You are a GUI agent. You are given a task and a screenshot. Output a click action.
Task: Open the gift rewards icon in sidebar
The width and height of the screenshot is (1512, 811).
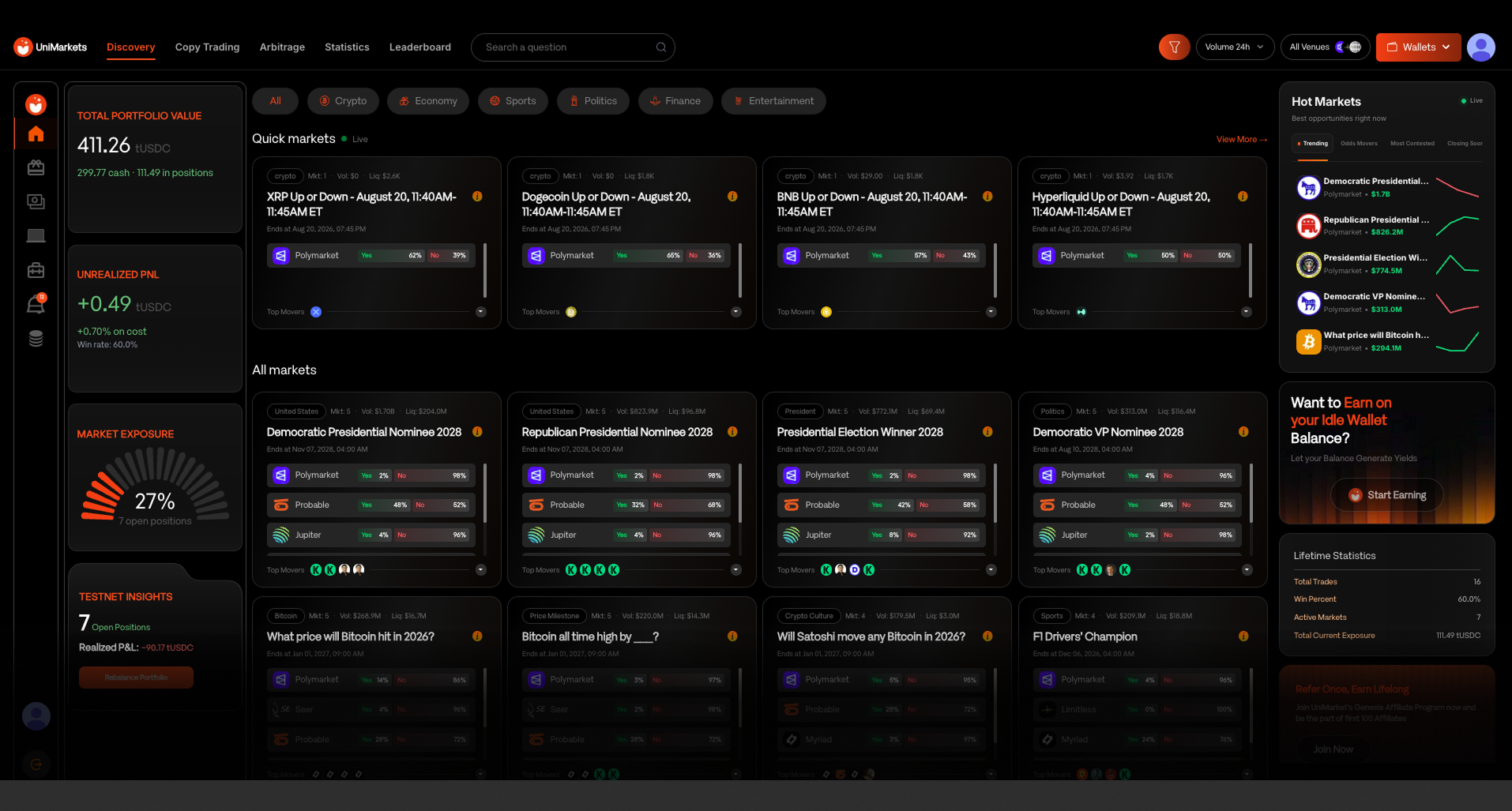coord(36,167)
